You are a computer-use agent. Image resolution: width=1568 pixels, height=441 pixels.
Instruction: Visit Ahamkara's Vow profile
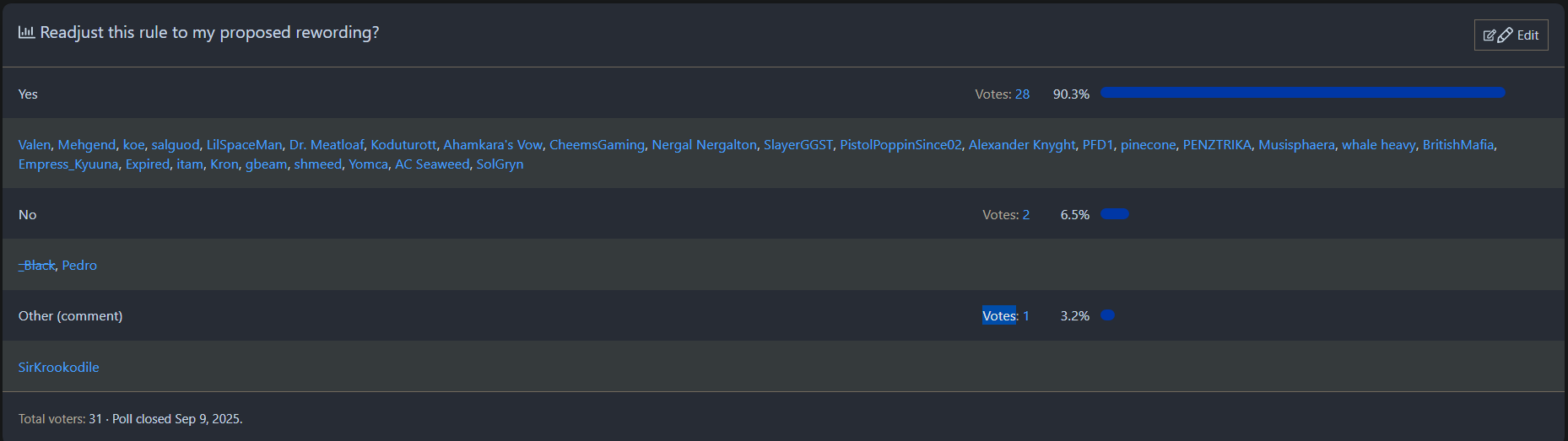coord(493,145)
